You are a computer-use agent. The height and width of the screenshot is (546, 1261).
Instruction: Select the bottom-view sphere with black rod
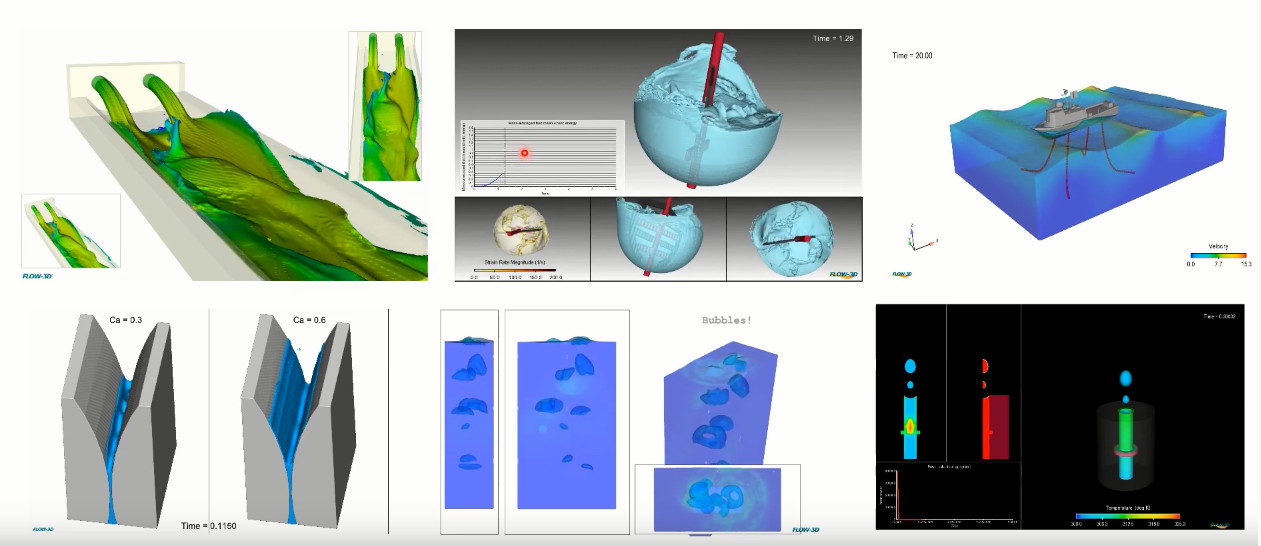(793, 237)
